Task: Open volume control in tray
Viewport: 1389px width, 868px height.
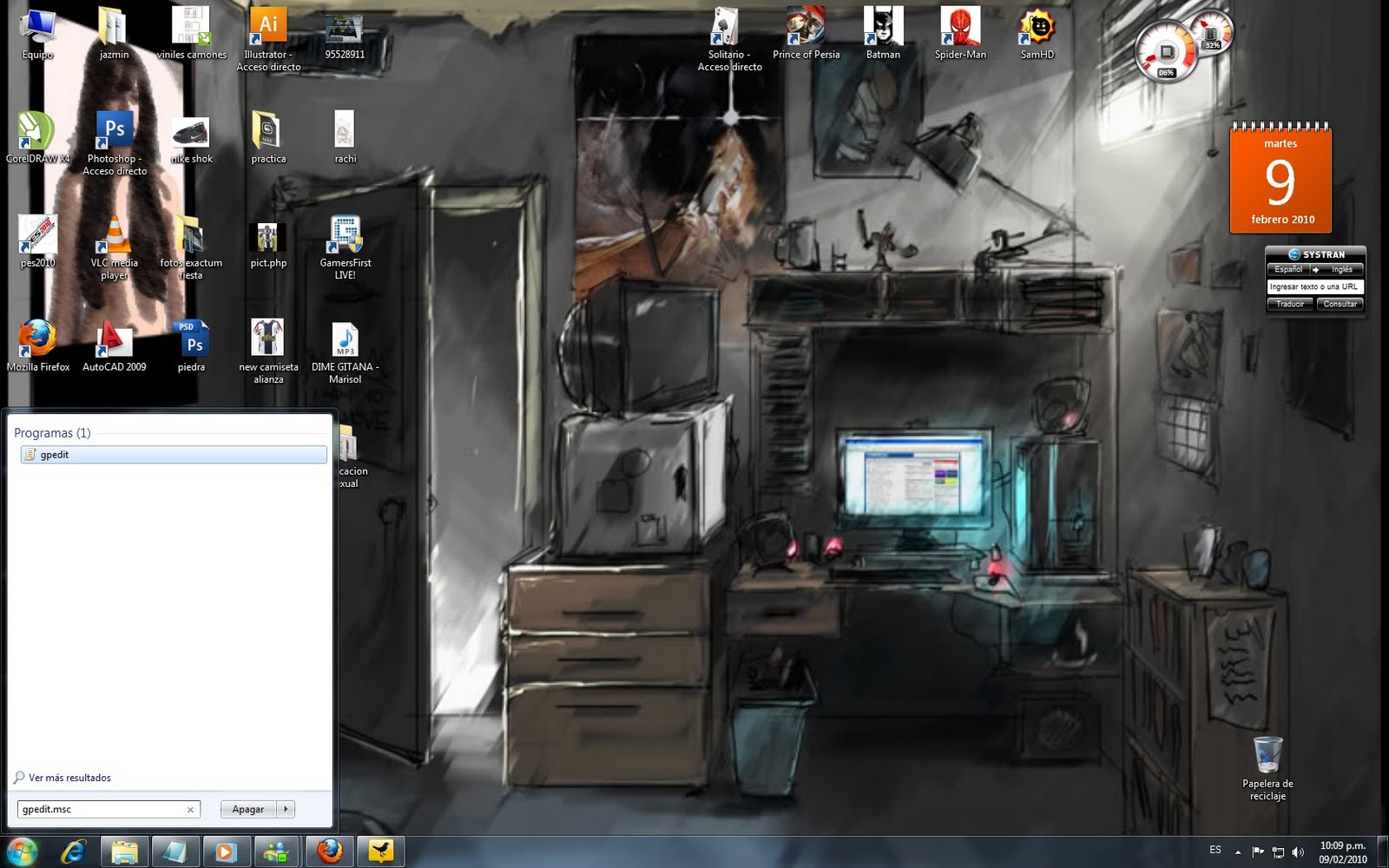Action: coord(1298,852)
